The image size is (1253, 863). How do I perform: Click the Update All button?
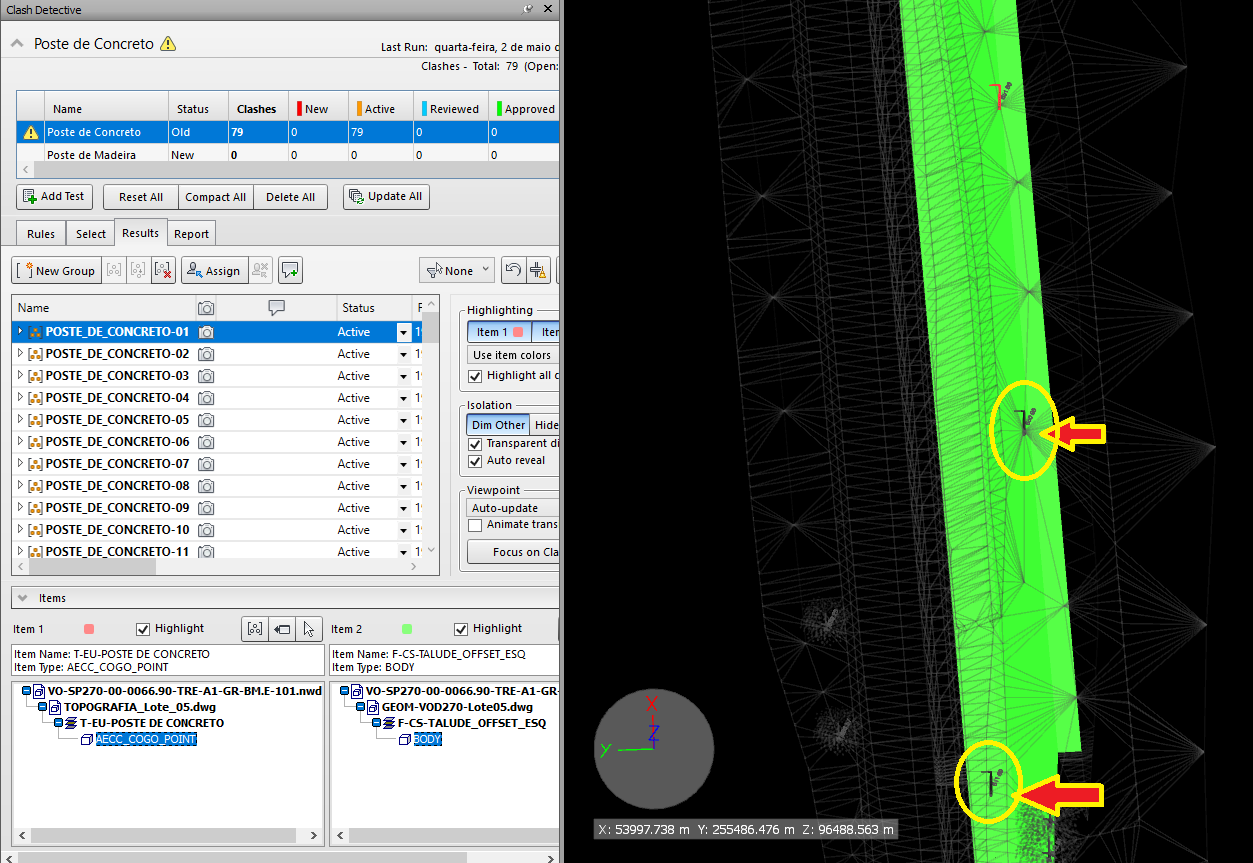coord(386,197)
